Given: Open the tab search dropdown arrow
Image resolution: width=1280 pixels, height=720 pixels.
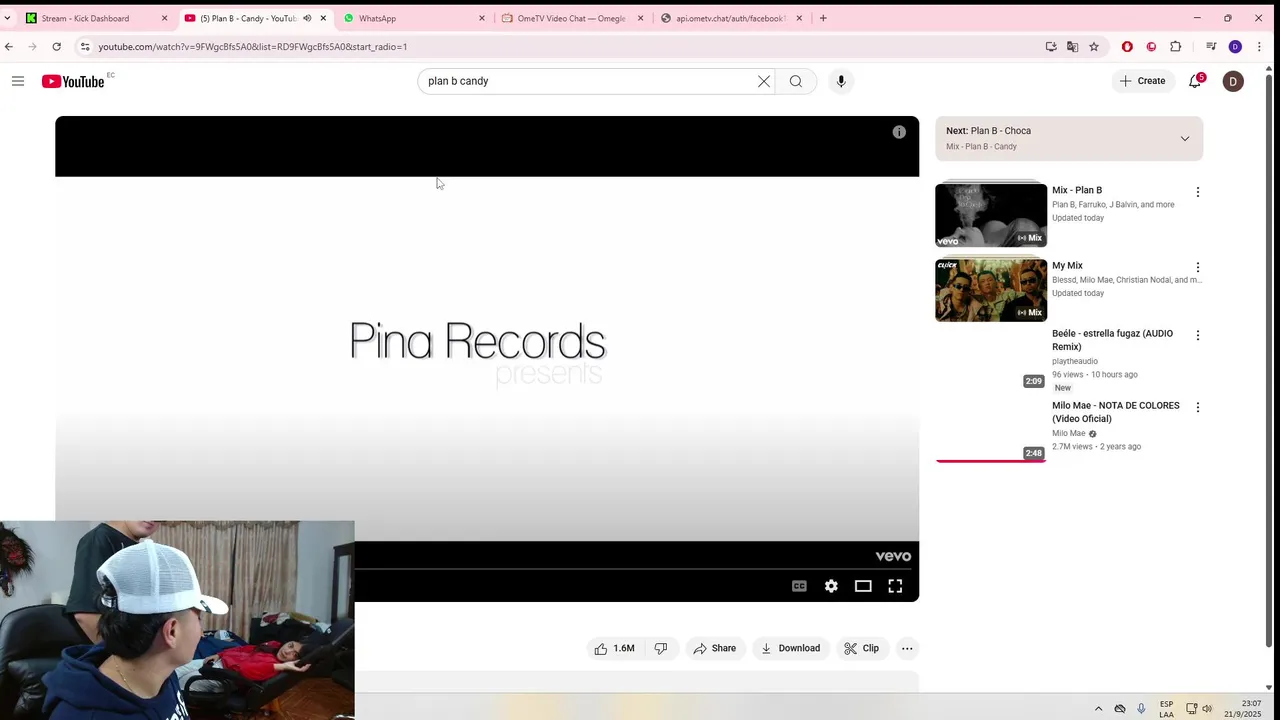Looking at the screenshot, I should (7, 18).
